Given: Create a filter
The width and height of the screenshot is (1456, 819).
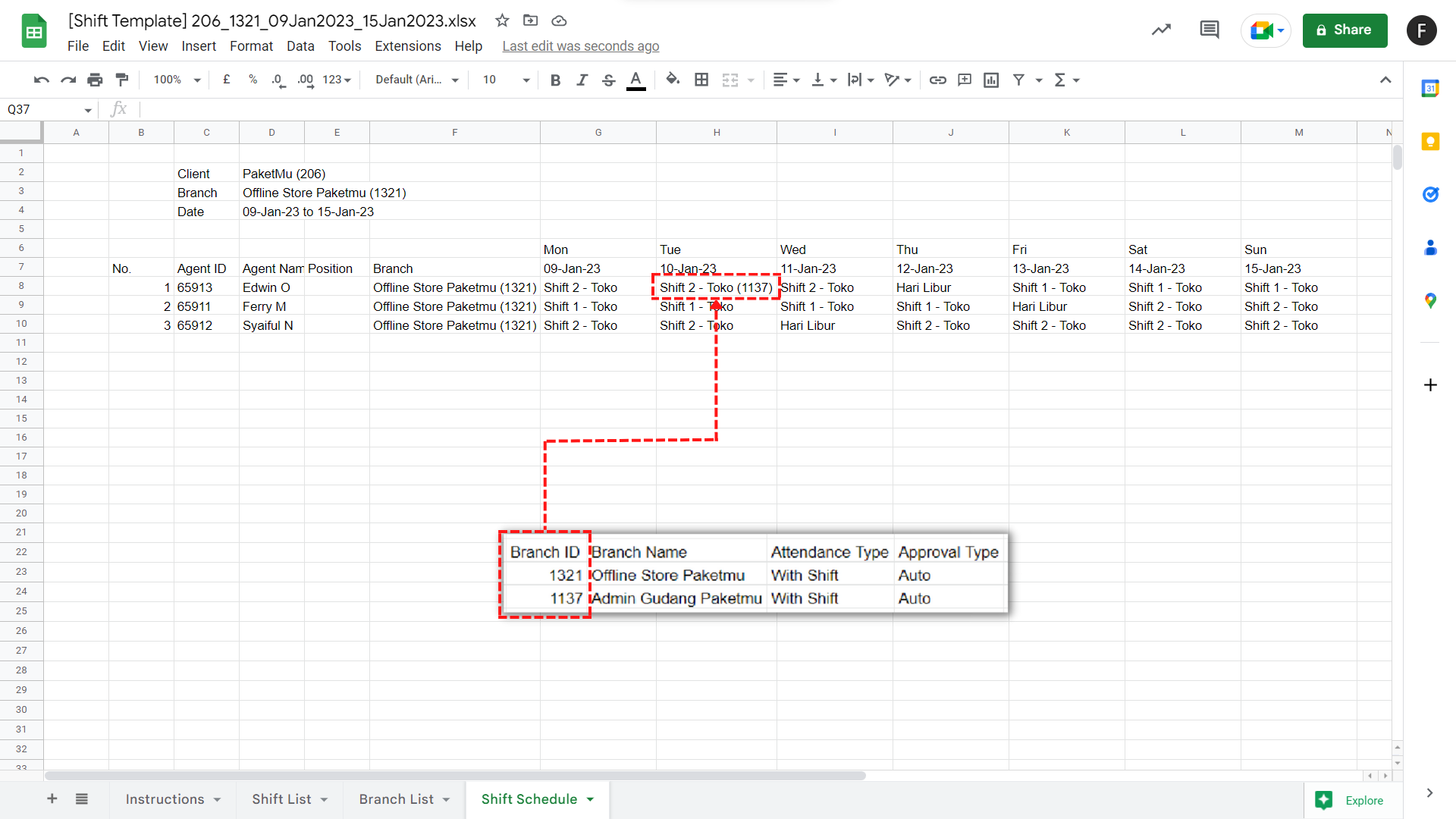Looking at the screenshot, I should [1018, 80].
